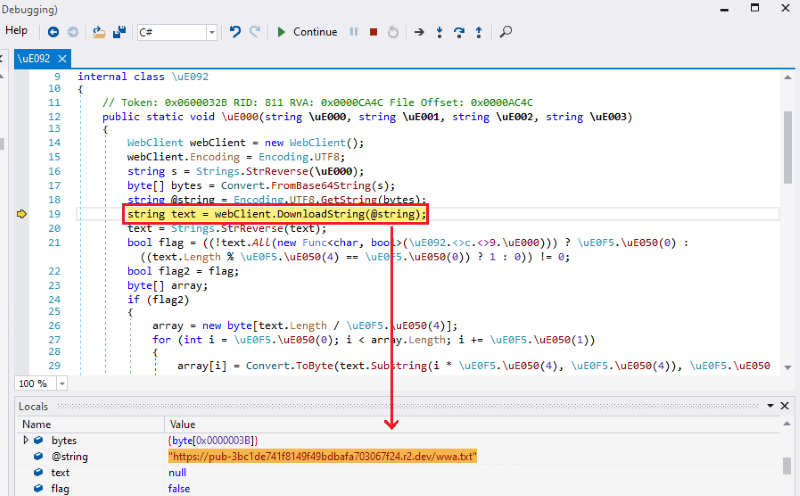
Task: Click the Undo icon
Action: 235,32
